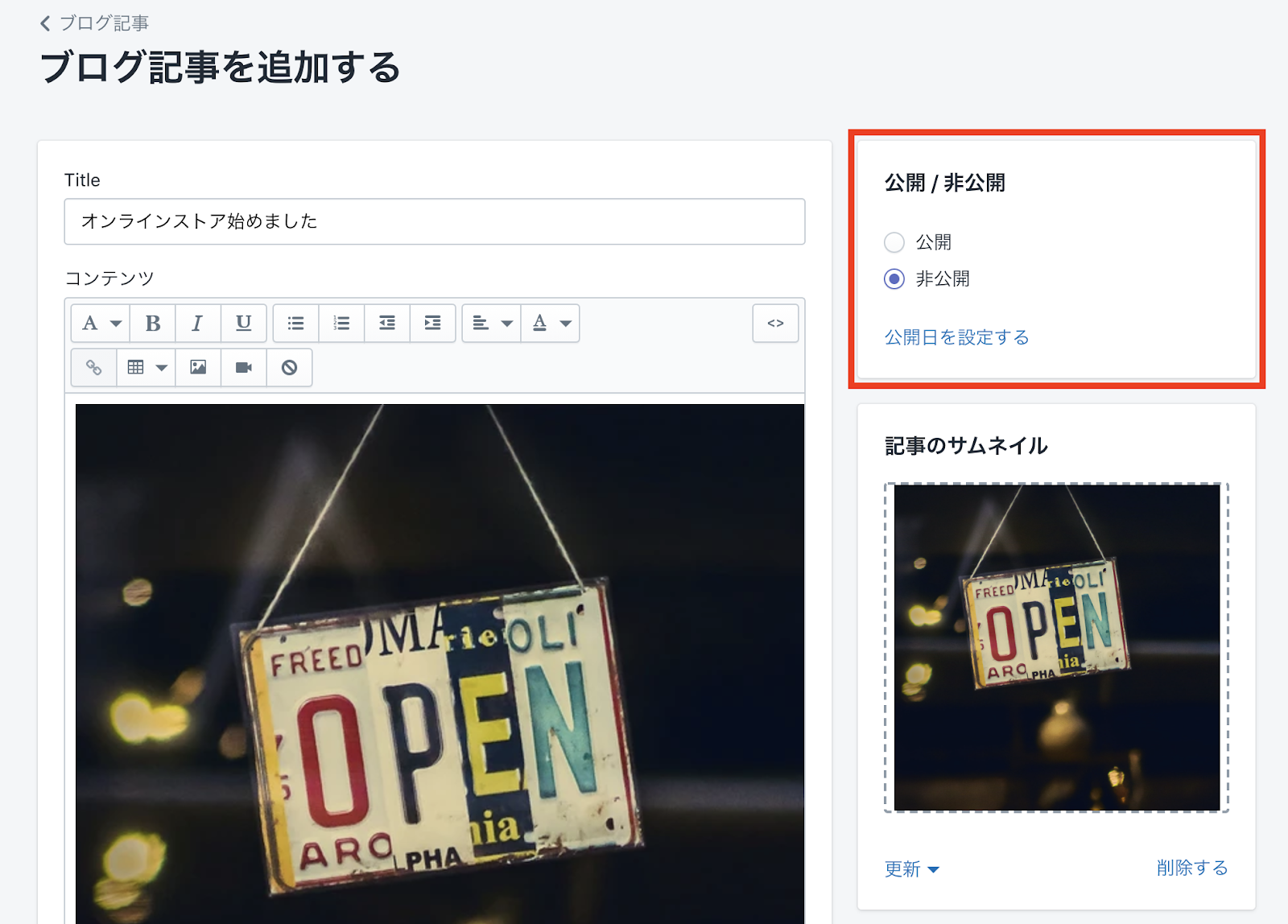The height and width of the screenshot is (924, 1288).
Task: Click the 公開日を設定する link
Action: click(956, 337)
